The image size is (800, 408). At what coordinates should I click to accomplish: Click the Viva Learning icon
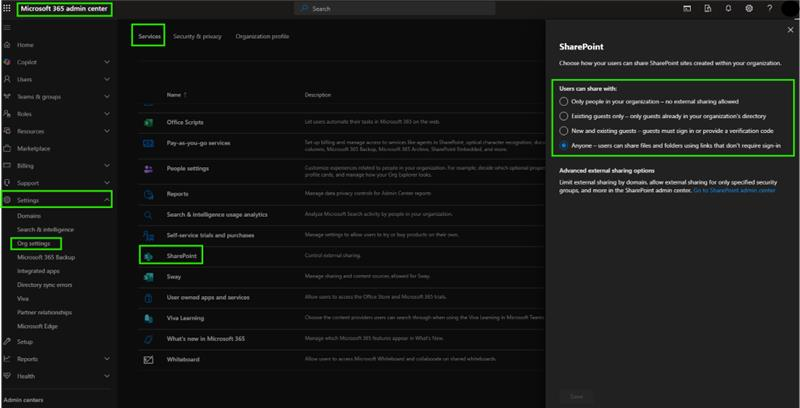(x=148, y=318)
